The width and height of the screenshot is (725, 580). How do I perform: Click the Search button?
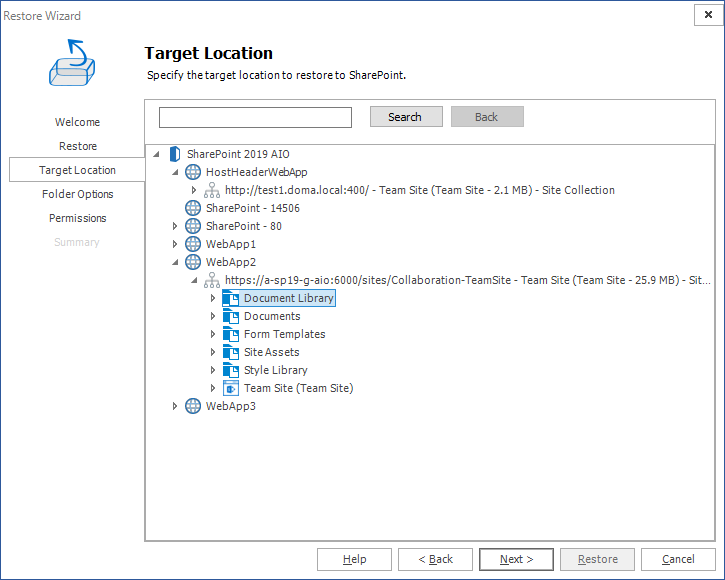(406, 117)
